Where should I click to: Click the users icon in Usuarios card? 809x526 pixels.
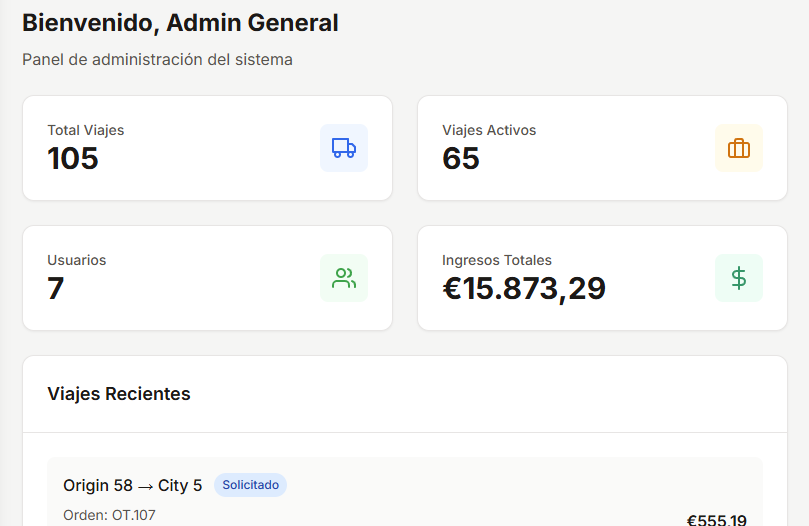[x=344, y=278]
